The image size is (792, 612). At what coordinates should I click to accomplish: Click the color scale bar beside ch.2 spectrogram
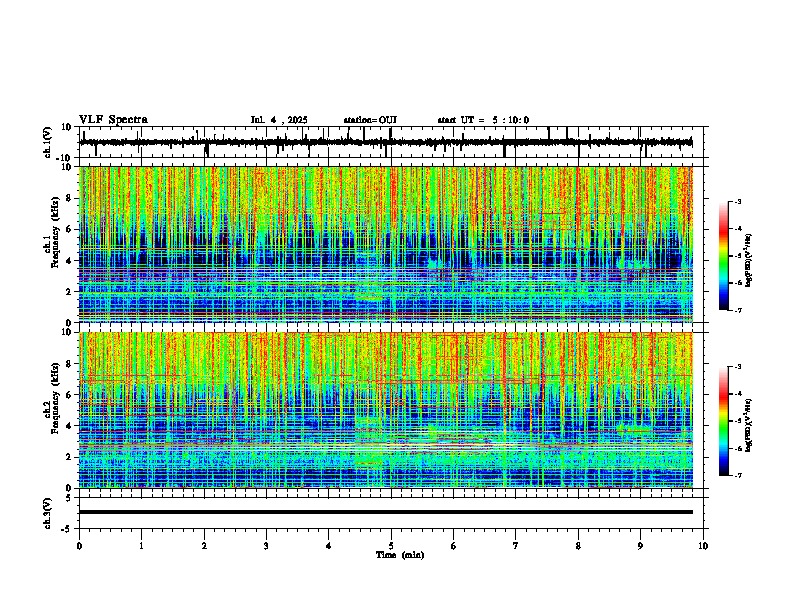(x=724, y=421)
